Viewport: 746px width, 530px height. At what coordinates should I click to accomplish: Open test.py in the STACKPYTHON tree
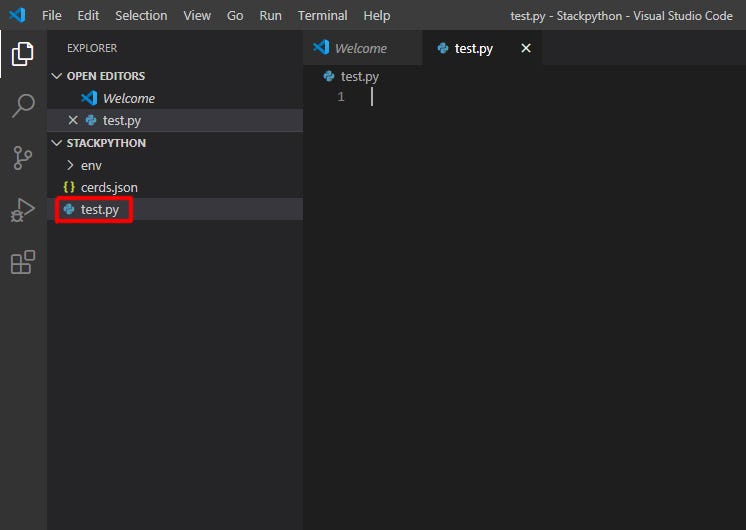[x=175, y=209]
